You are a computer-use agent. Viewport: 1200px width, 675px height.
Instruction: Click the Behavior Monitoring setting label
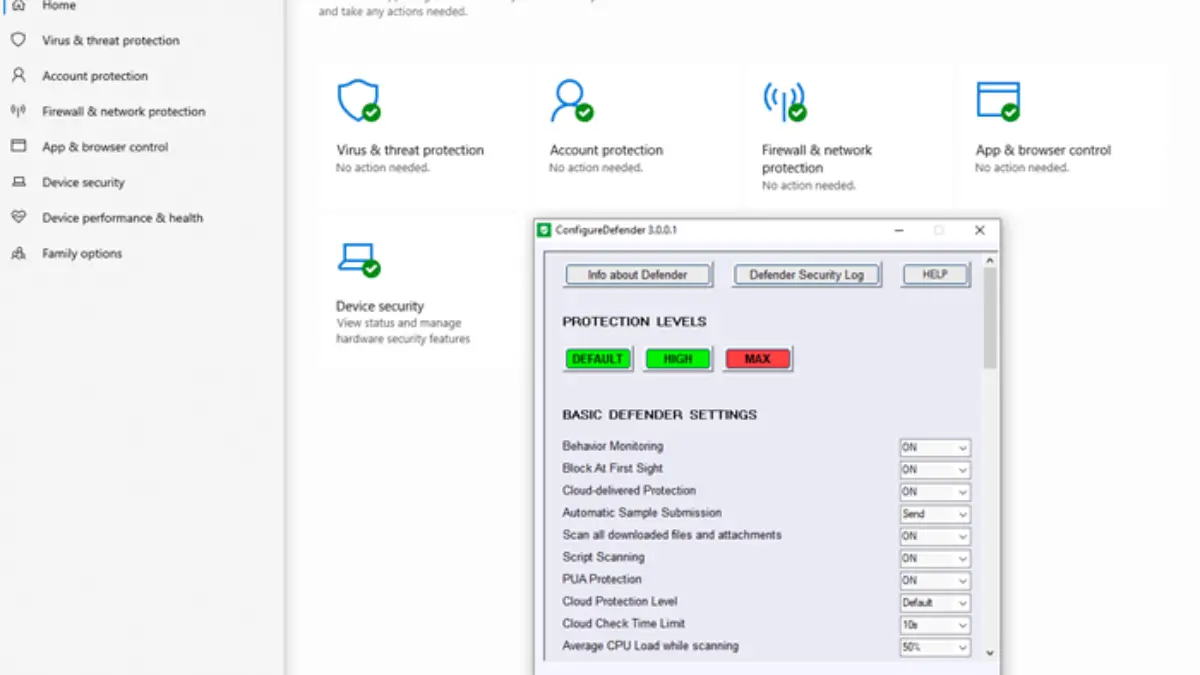click(x=612, y=446)
